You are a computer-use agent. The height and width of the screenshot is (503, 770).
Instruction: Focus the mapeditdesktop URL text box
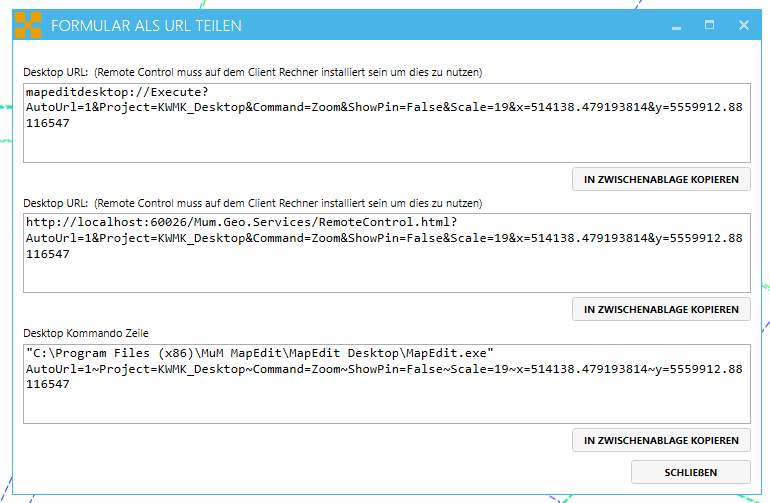click(385, 140)
